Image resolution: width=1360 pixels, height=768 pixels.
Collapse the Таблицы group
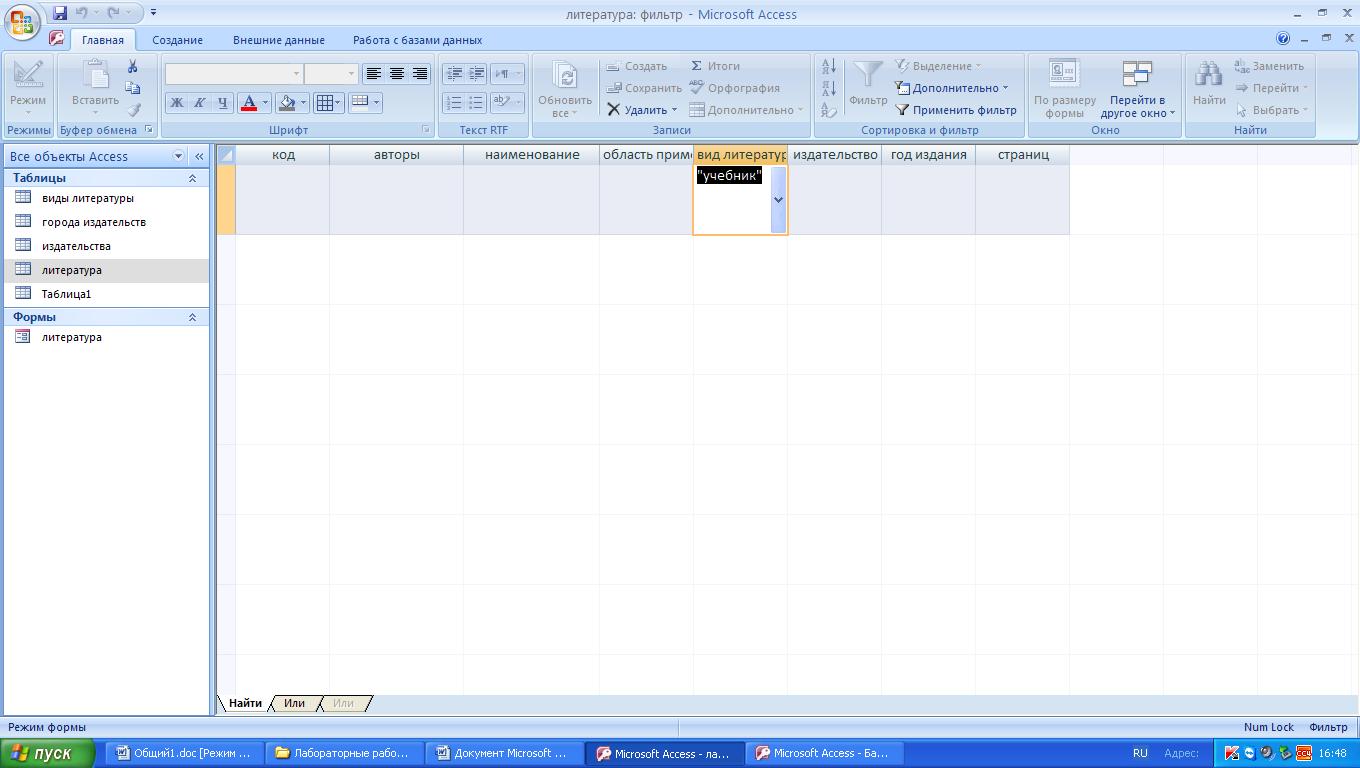click(193, 178)
